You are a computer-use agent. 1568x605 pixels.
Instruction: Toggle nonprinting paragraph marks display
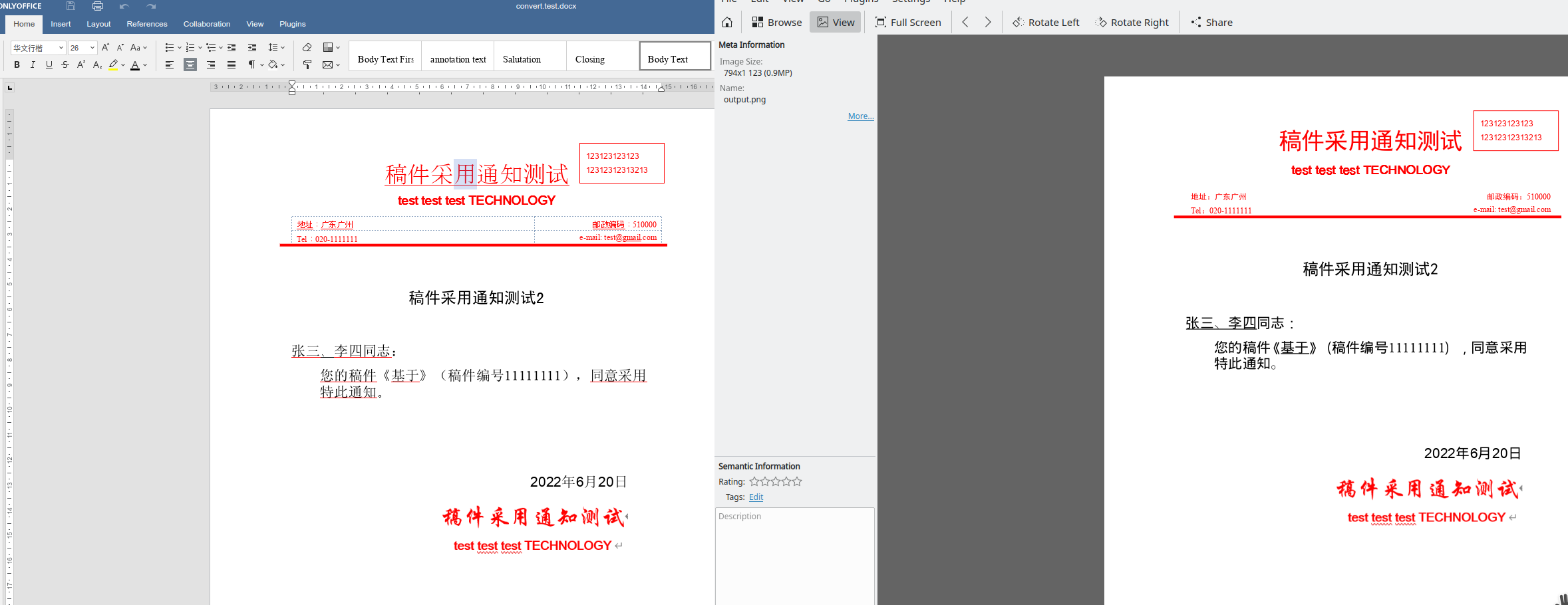(x=252, y=64)
